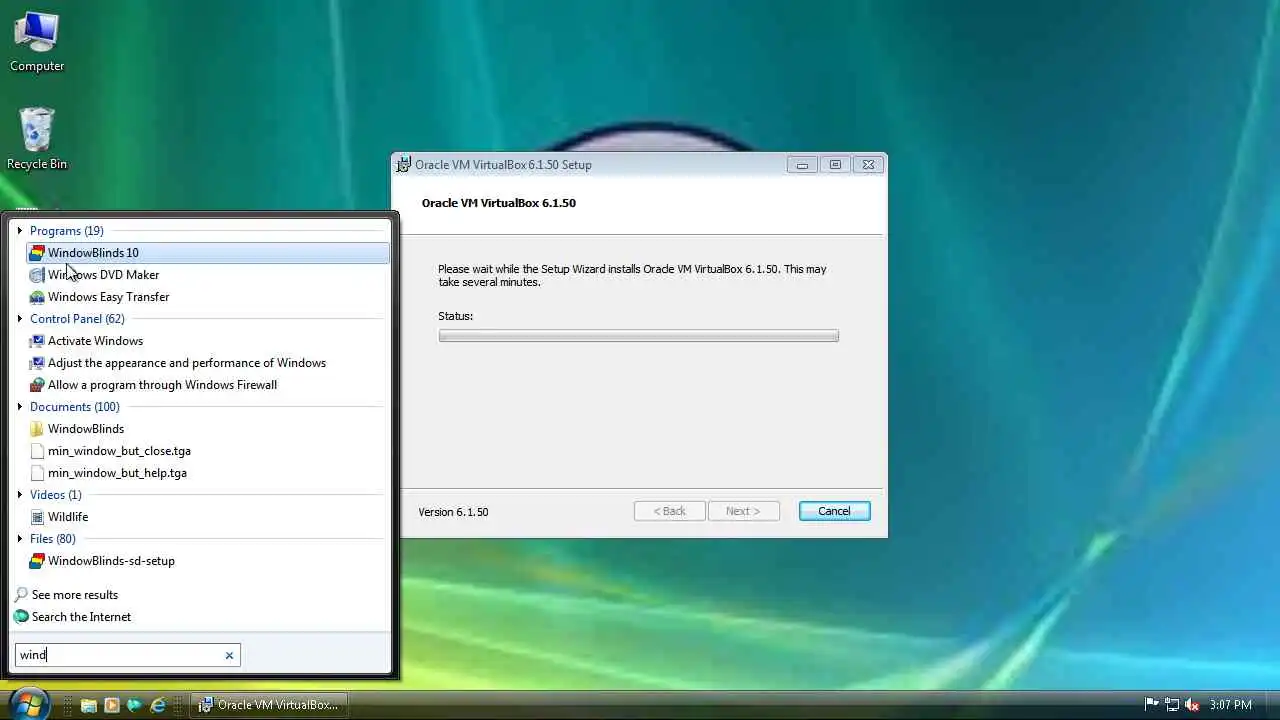
Task: Open Windows Explorer from quick launch
Action: pos(89,705)
